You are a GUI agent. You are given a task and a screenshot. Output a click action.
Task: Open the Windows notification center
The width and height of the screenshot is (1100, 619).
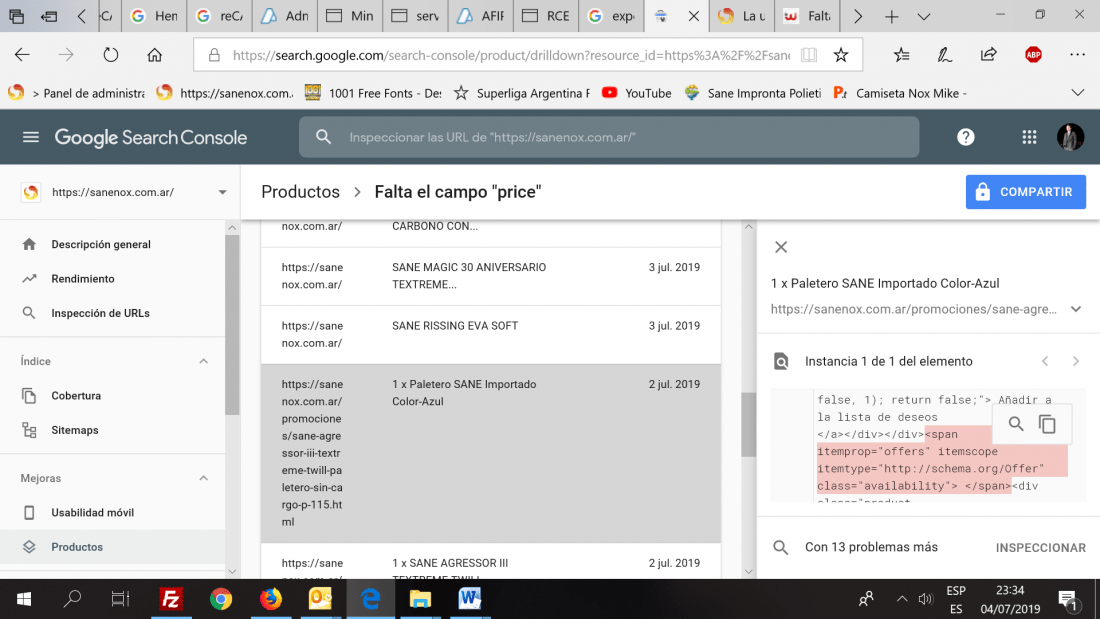(1068, 599)
